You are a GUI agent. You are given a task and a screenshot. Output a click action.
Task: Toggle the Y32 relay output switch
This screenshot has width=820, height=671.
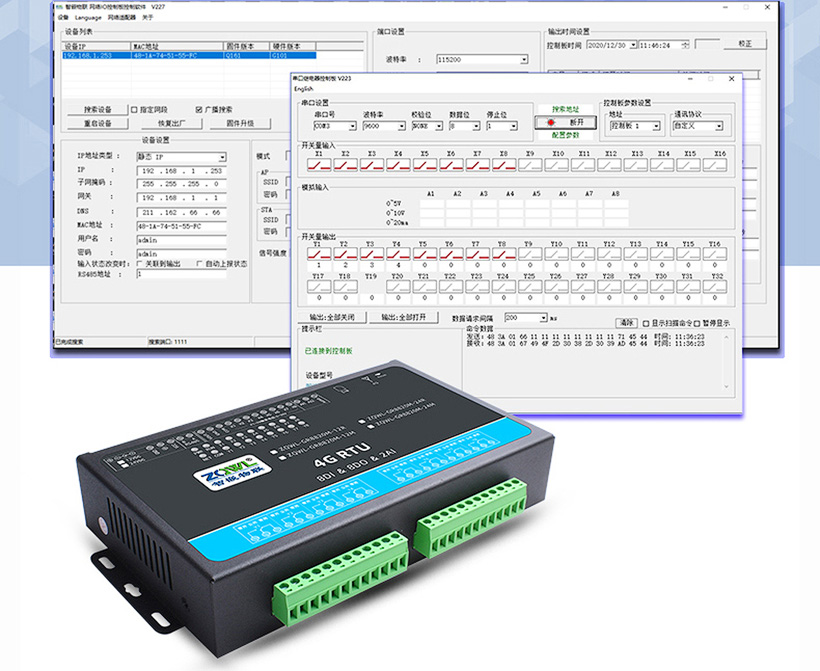point(714,287)
